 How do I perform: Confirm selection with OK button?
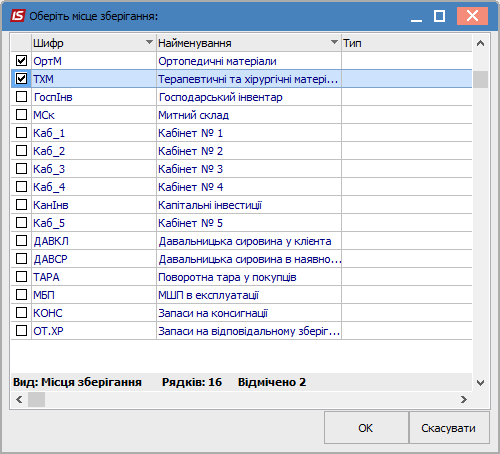pyautogui.click(x=366, y=428)
